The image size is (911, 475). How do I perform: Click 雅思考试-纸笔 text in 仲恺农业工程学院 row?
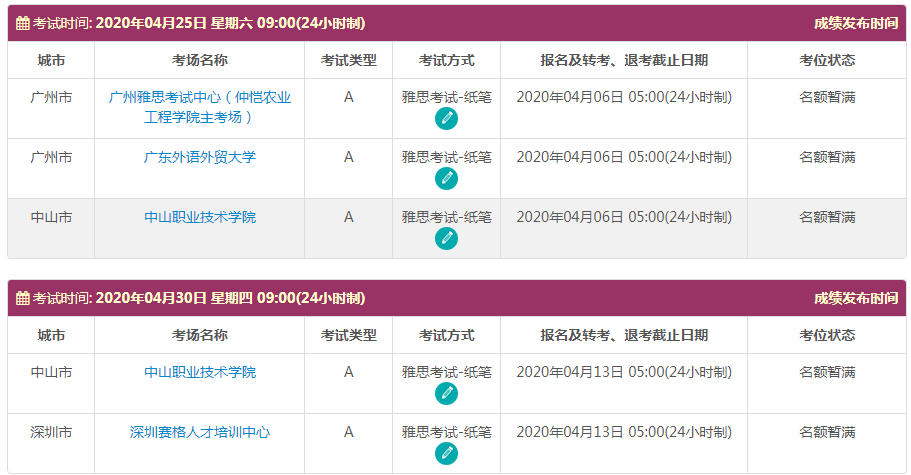(x=446, y=98)
